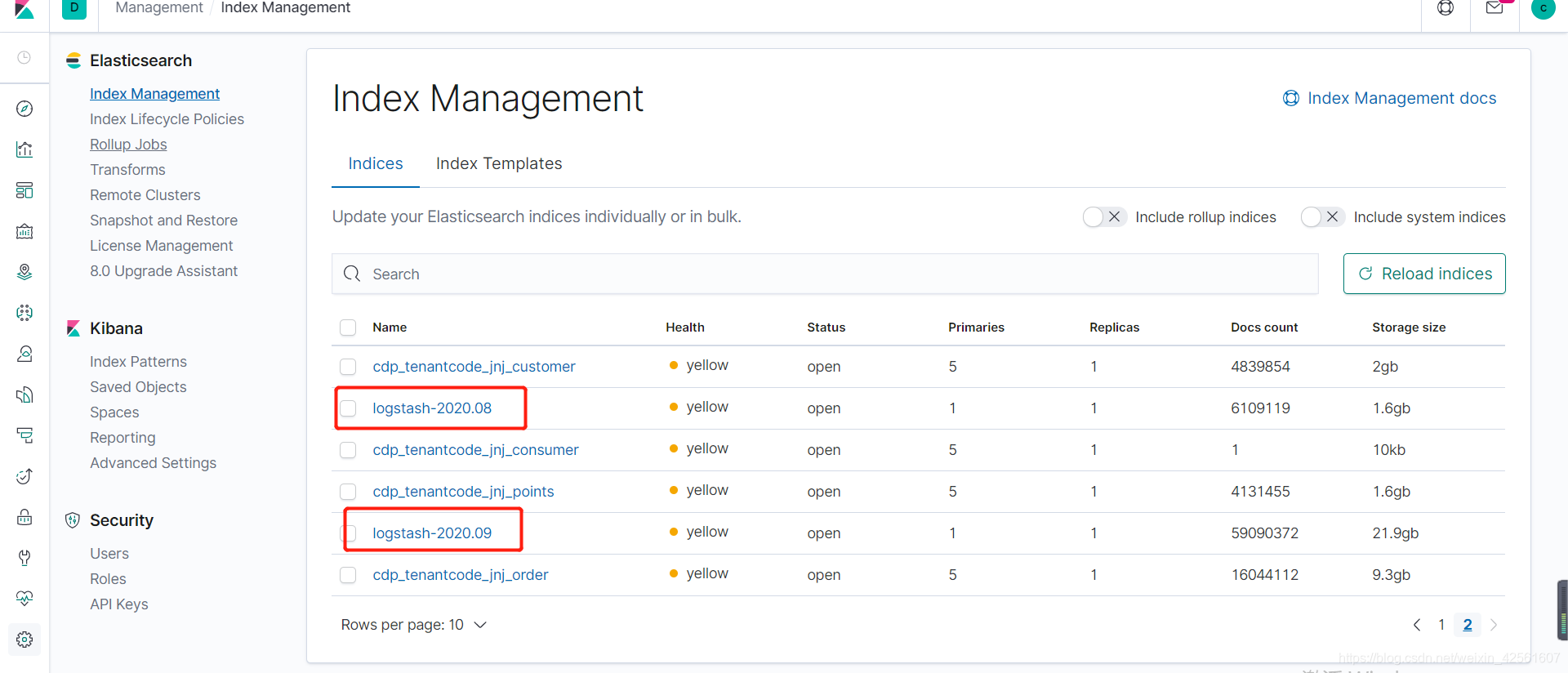This screenshot has height=673, width=1568.
Task: Open API Keys under Security
Action: [119, 604]
